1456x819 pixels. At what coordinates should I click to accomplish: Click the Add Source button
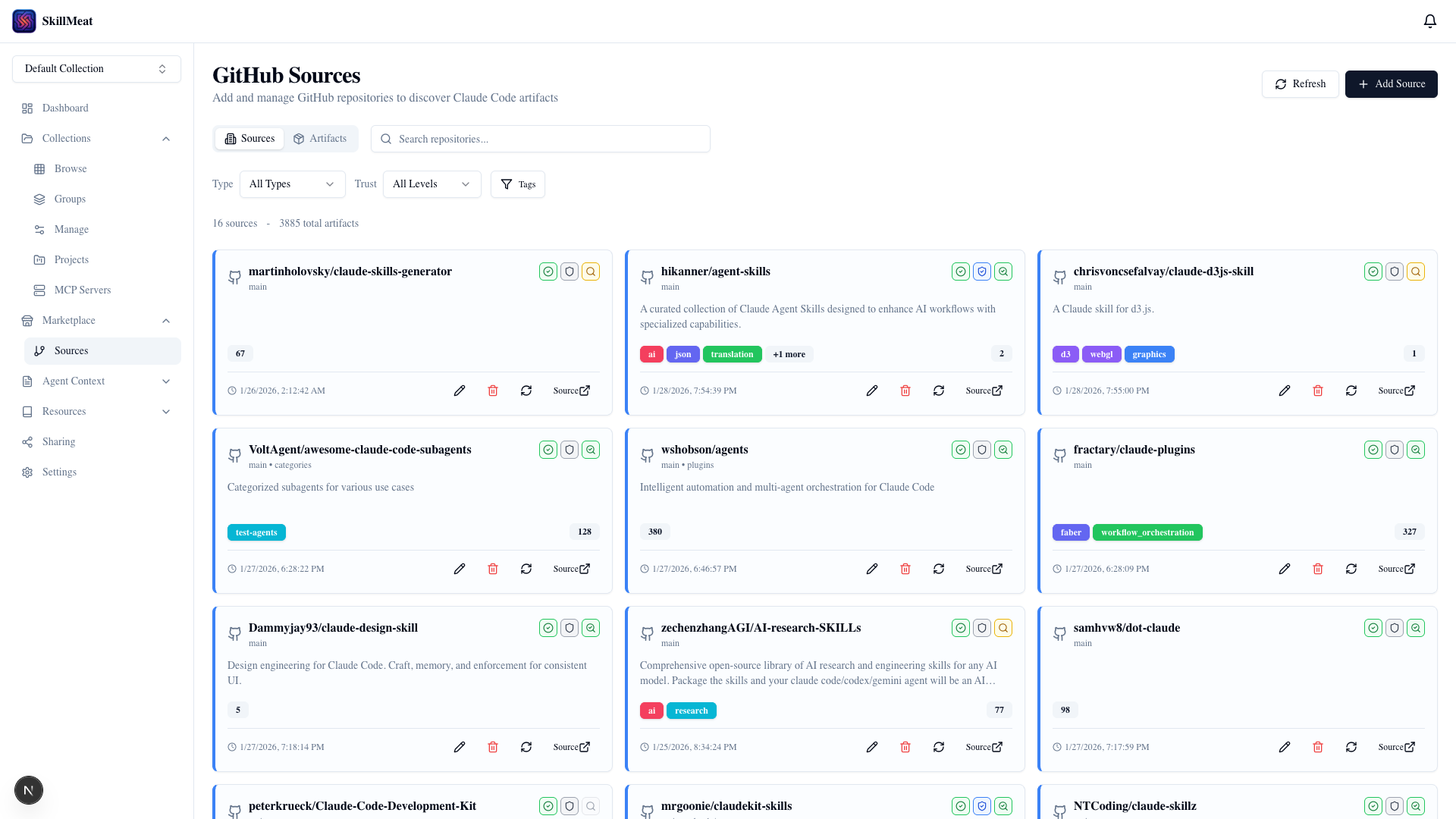[1391, 84]
